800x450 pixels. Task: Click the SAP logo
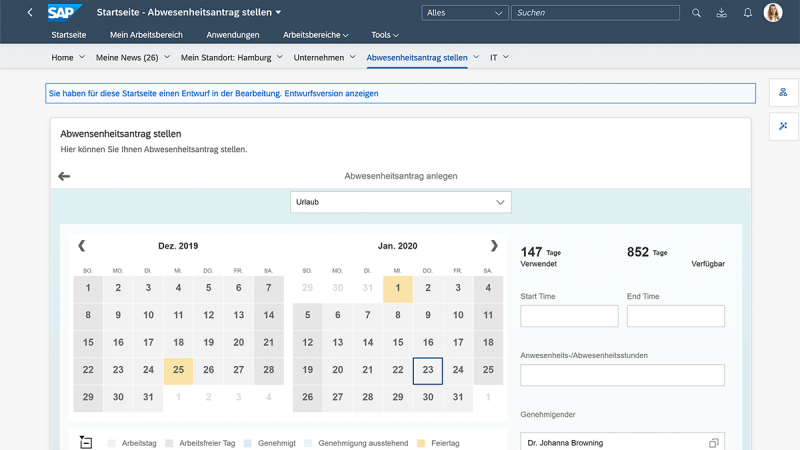point(65,13)
